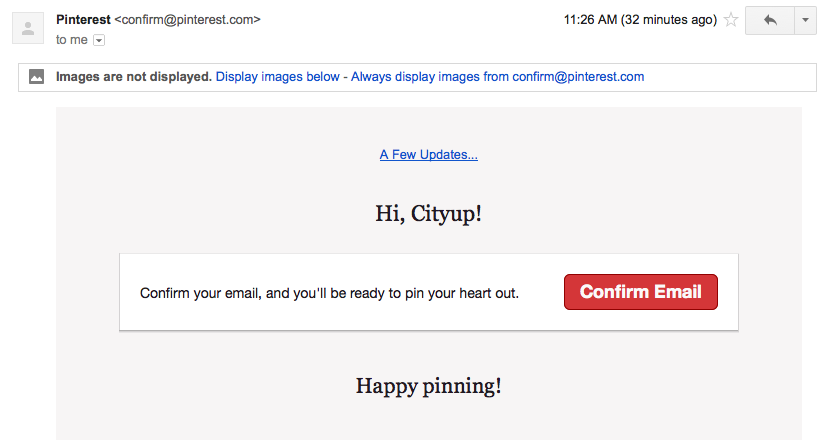Click the sender address confirm@pinterest.com

click(188, 20)
